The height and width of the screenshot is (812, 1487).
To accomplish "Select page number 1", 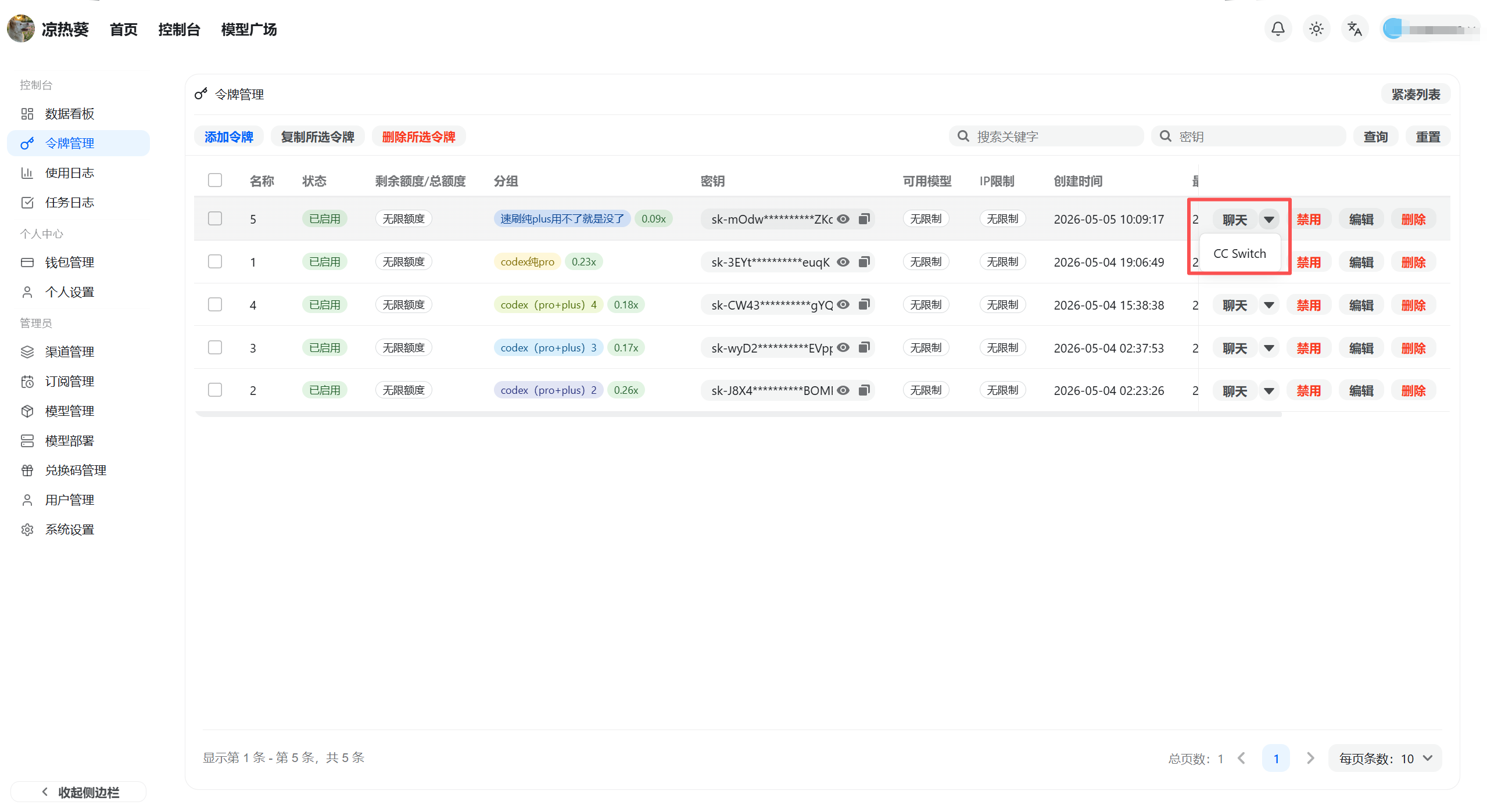I will 1276,759.
